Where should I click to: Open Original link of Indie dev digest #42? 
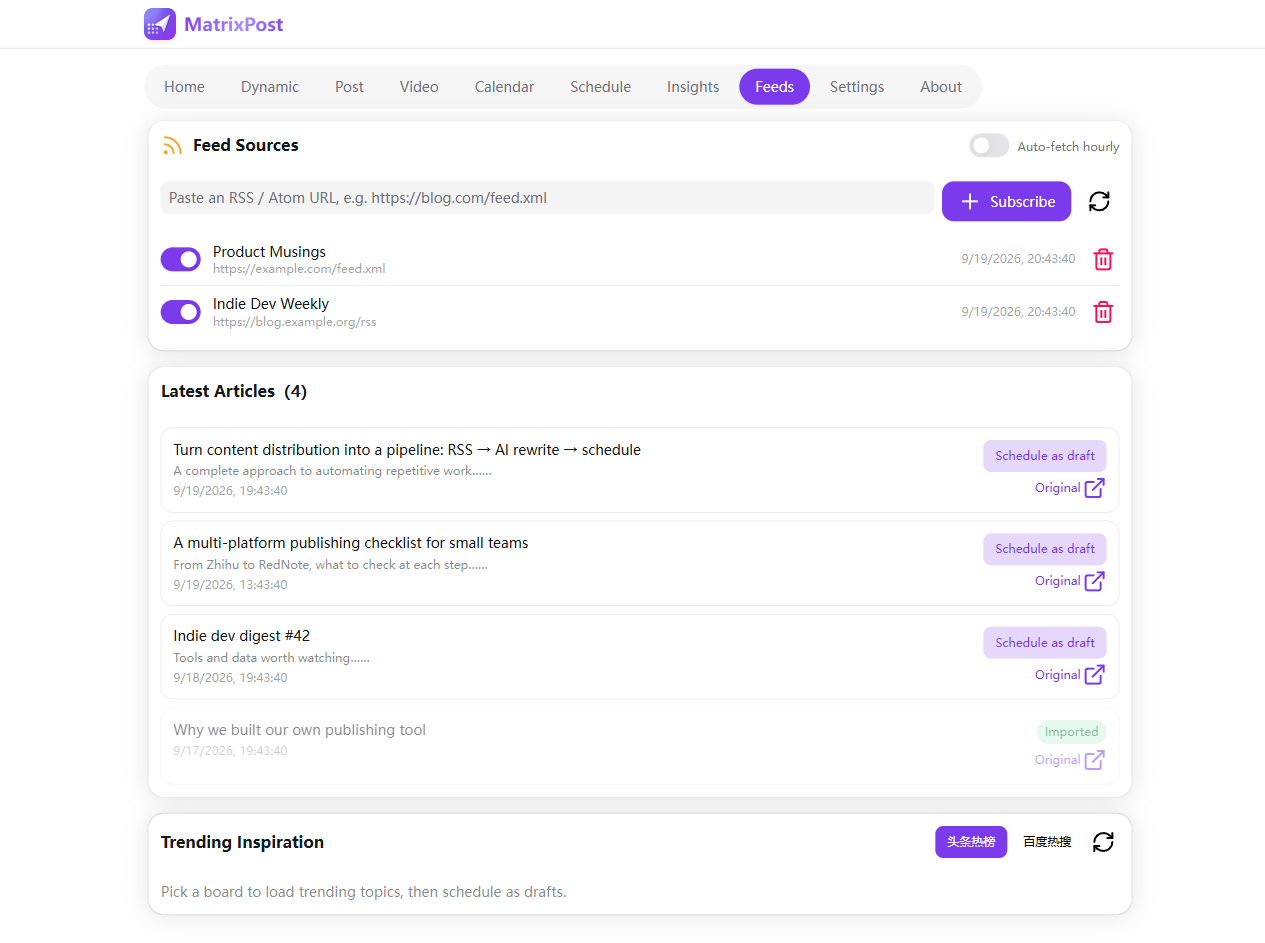[1057, 675]
